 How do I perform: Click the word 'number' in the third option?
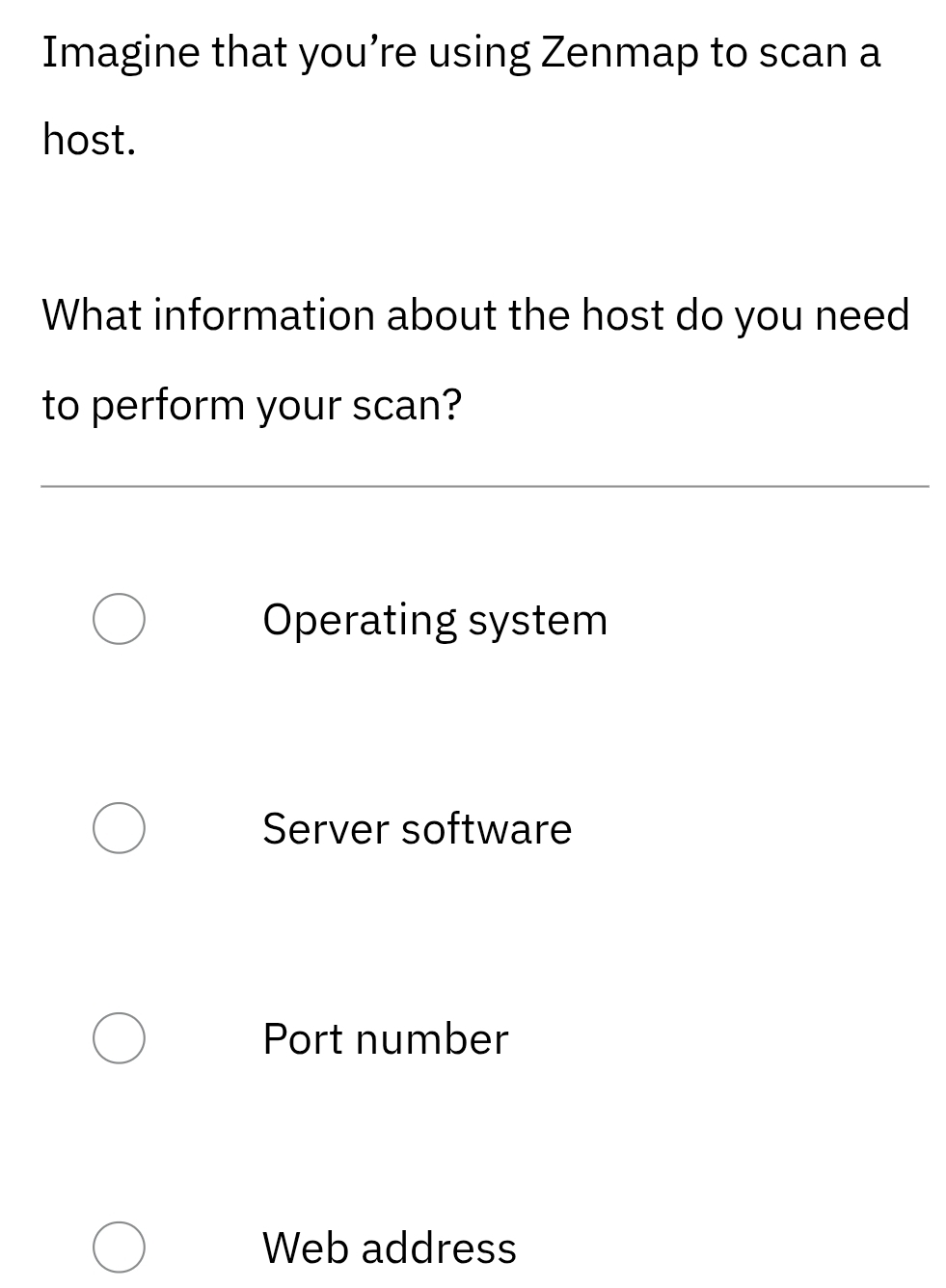point(431,1038)
